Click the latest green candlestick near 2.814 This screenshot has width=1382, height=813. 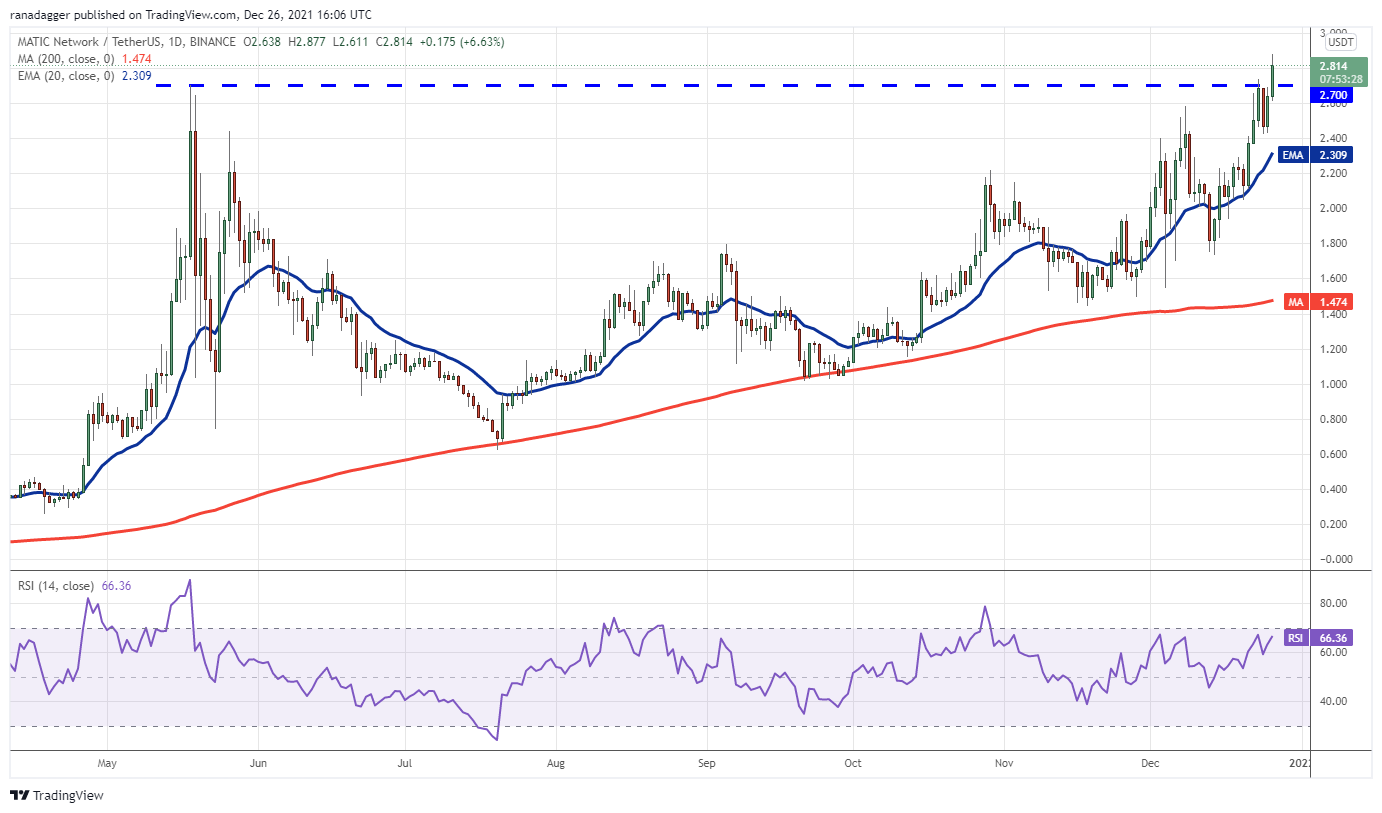(1272, 81)
